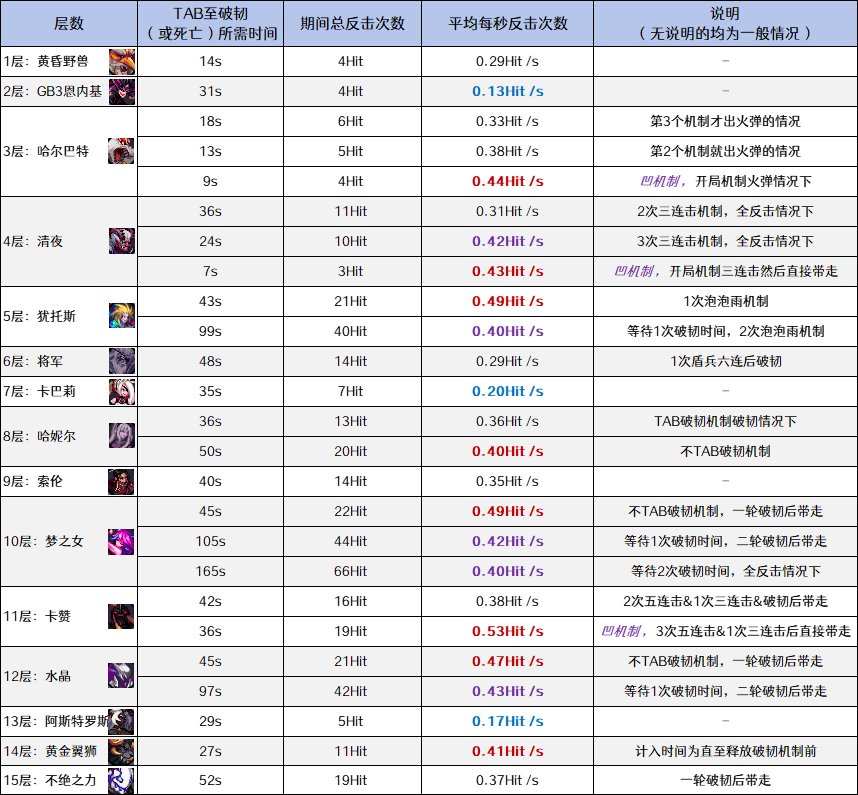This screenshot has height=795, width=858.
Task: Click the row label 5层：犹托斯
Action: click(39, 316)
